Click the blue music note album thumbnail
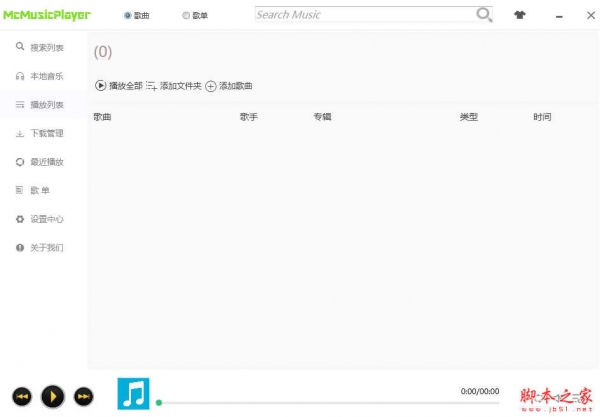Screen dimensions: 600x417 [133, 394]
